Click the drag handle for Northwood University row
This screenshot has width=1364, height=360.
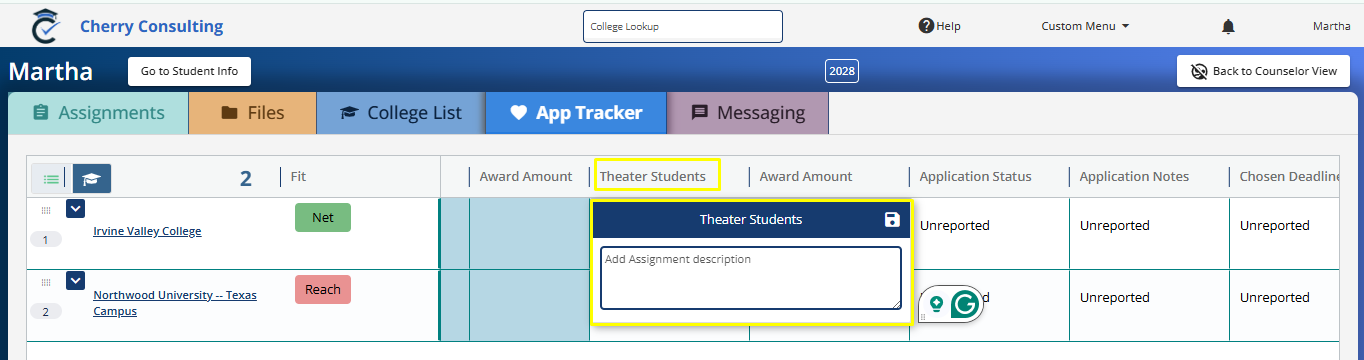point(45,282)
